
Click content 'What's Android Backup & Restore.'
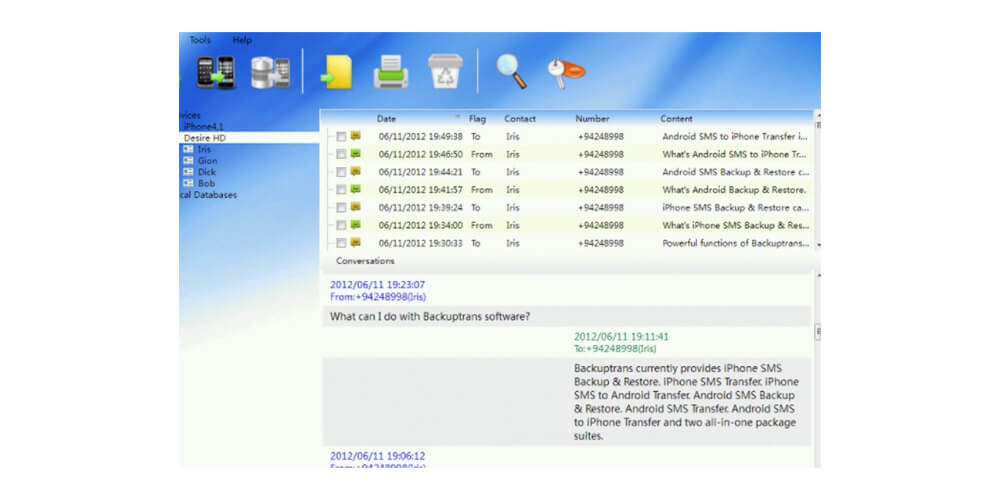pyautogui.click(x=734, y=190)
